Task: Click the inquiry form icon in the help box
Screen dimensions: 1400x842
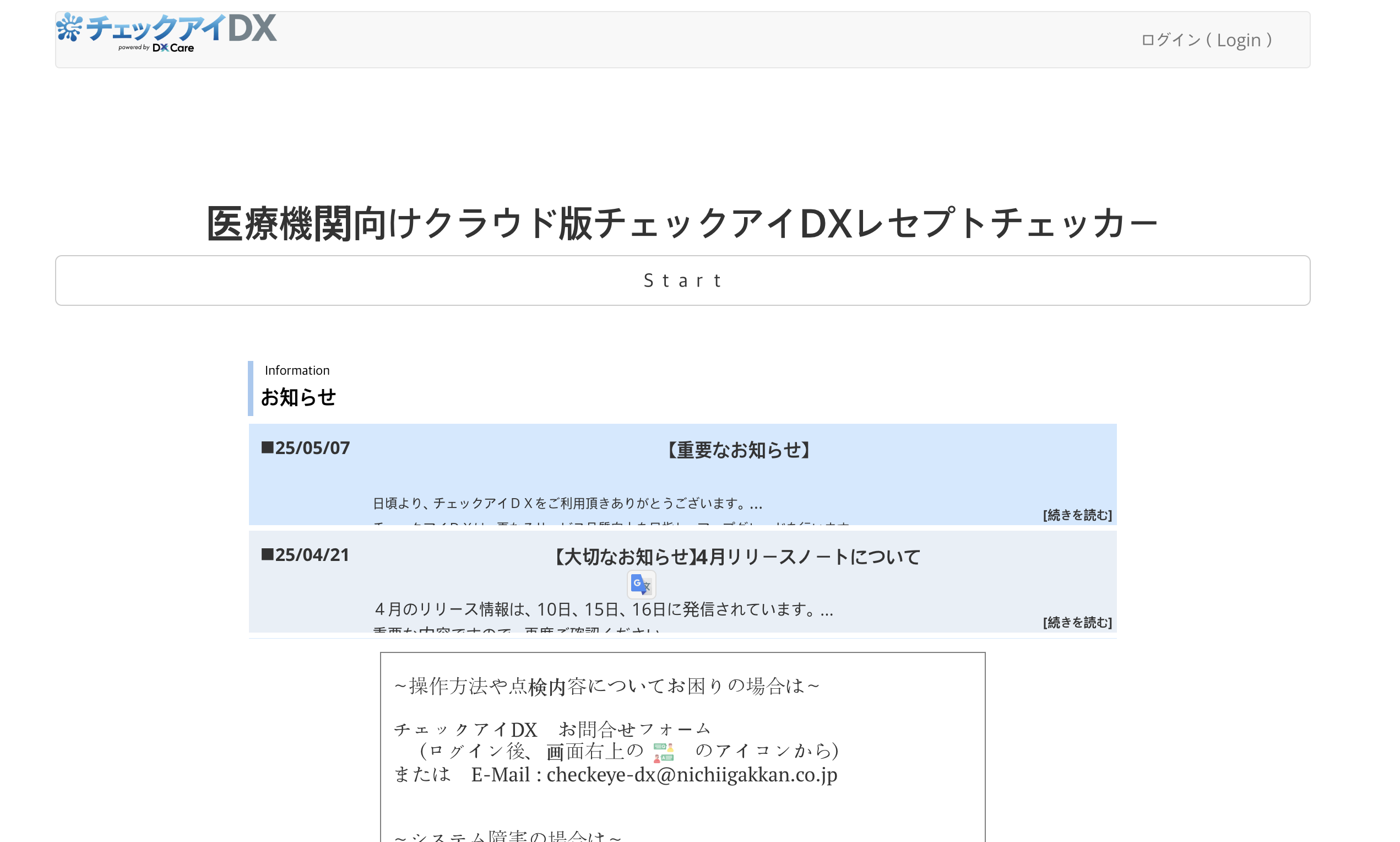Action: 663,752
